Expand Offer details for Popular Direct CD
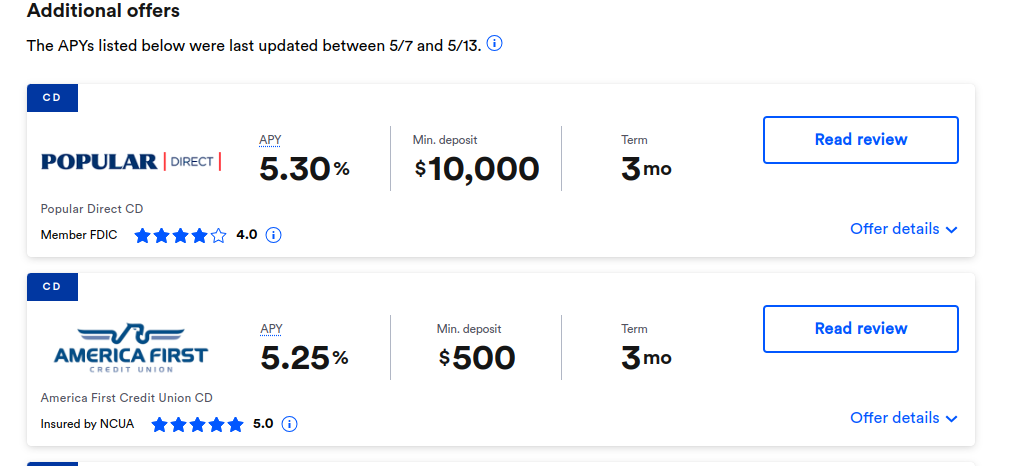1032x466 pixels. [904, 229]
